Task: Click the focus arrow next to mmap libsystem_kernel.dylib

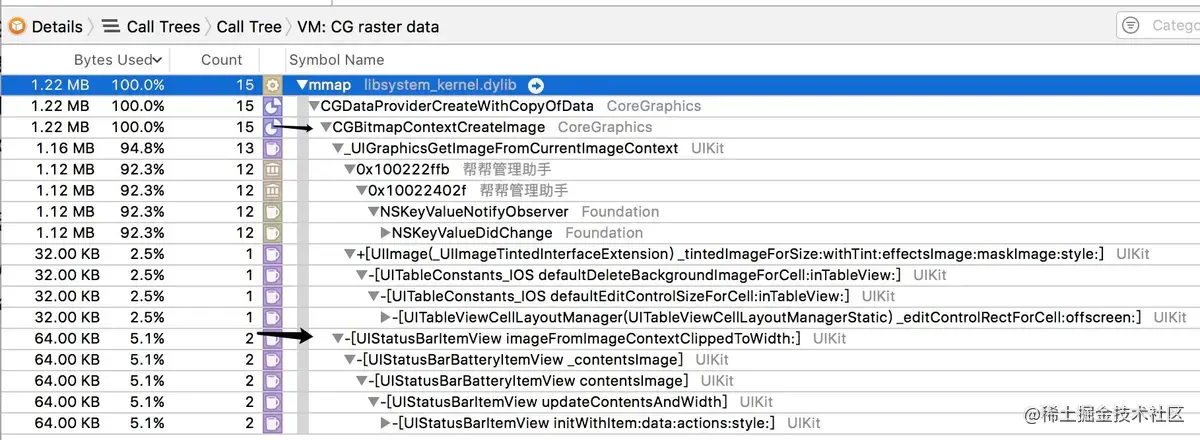Action: [x=536, y=86]
